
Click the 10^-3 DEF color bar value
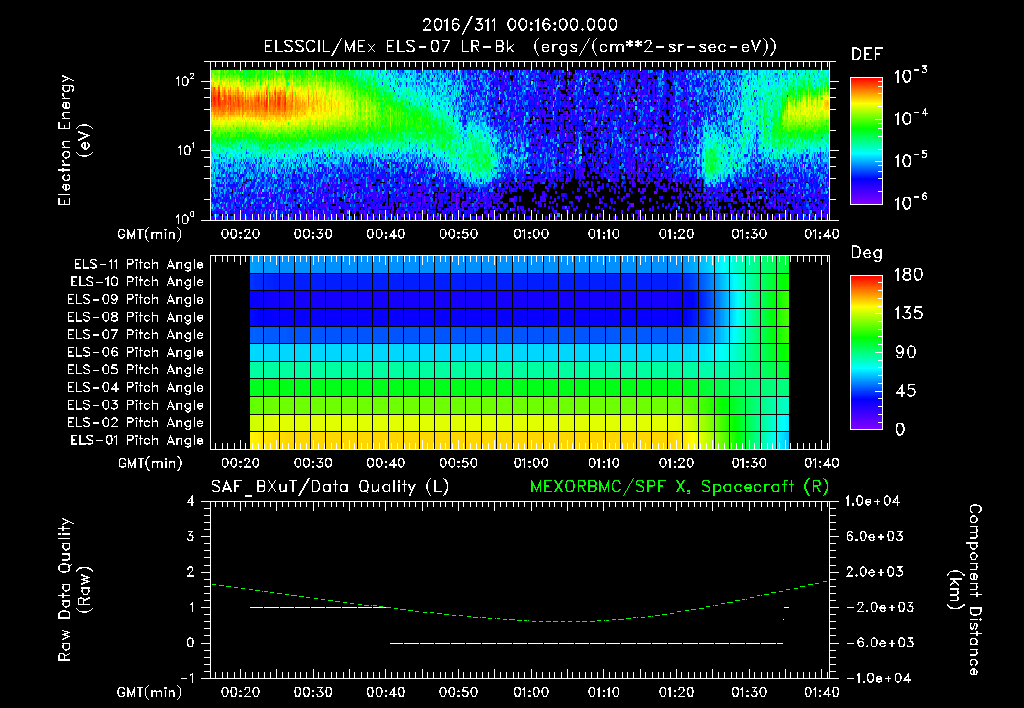[911, 76]
